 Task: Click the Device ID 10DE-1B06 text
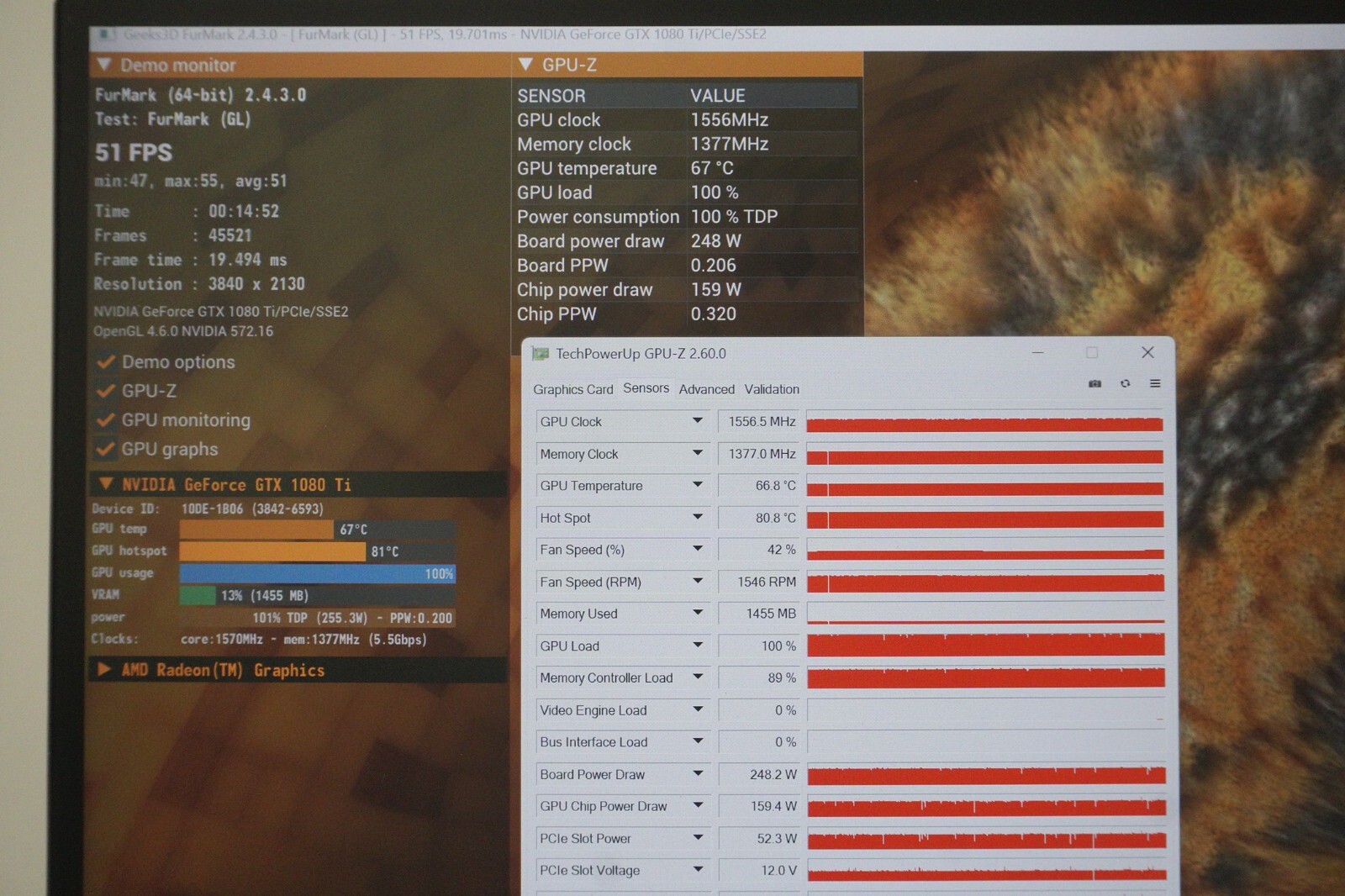(208, 509)
